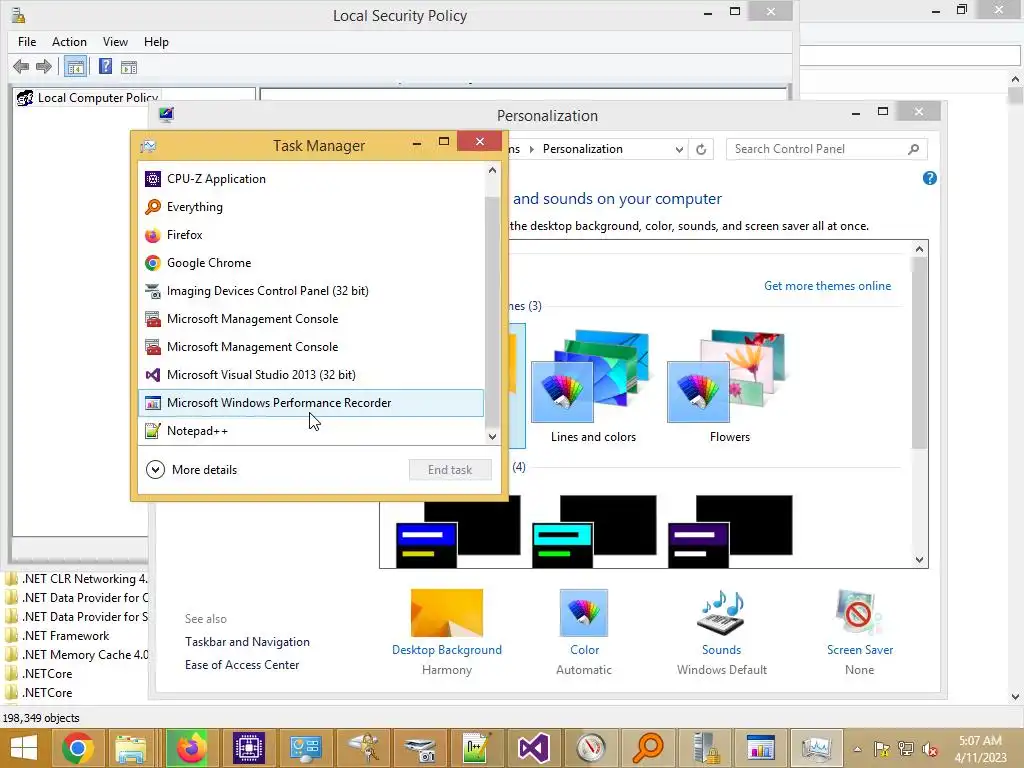
Task: Select Microsoft Windows Performance Recorder entry
Action: coord(311,403)
